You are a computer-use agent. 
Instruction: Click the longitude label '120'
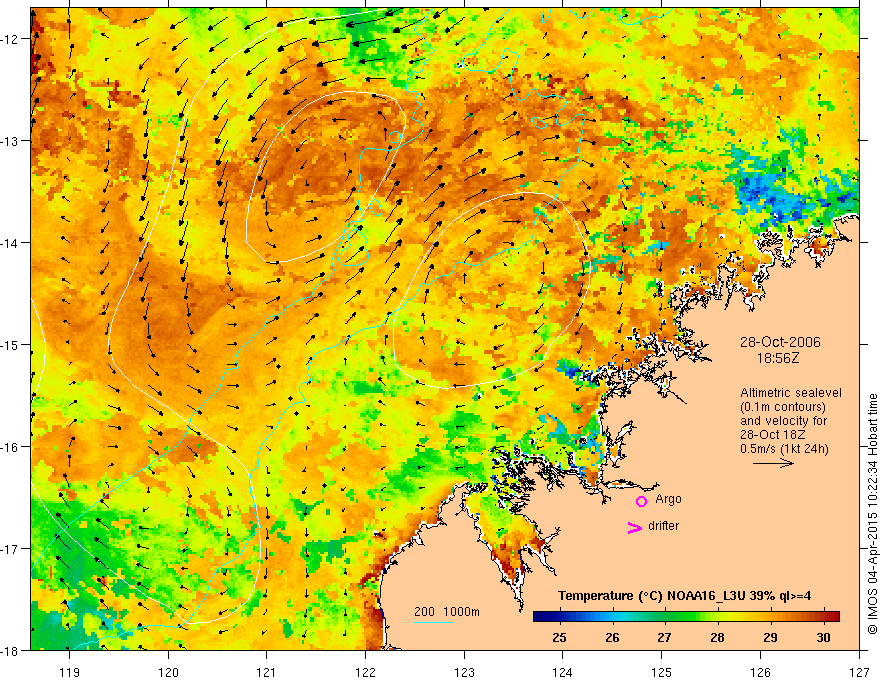point(168,672)
